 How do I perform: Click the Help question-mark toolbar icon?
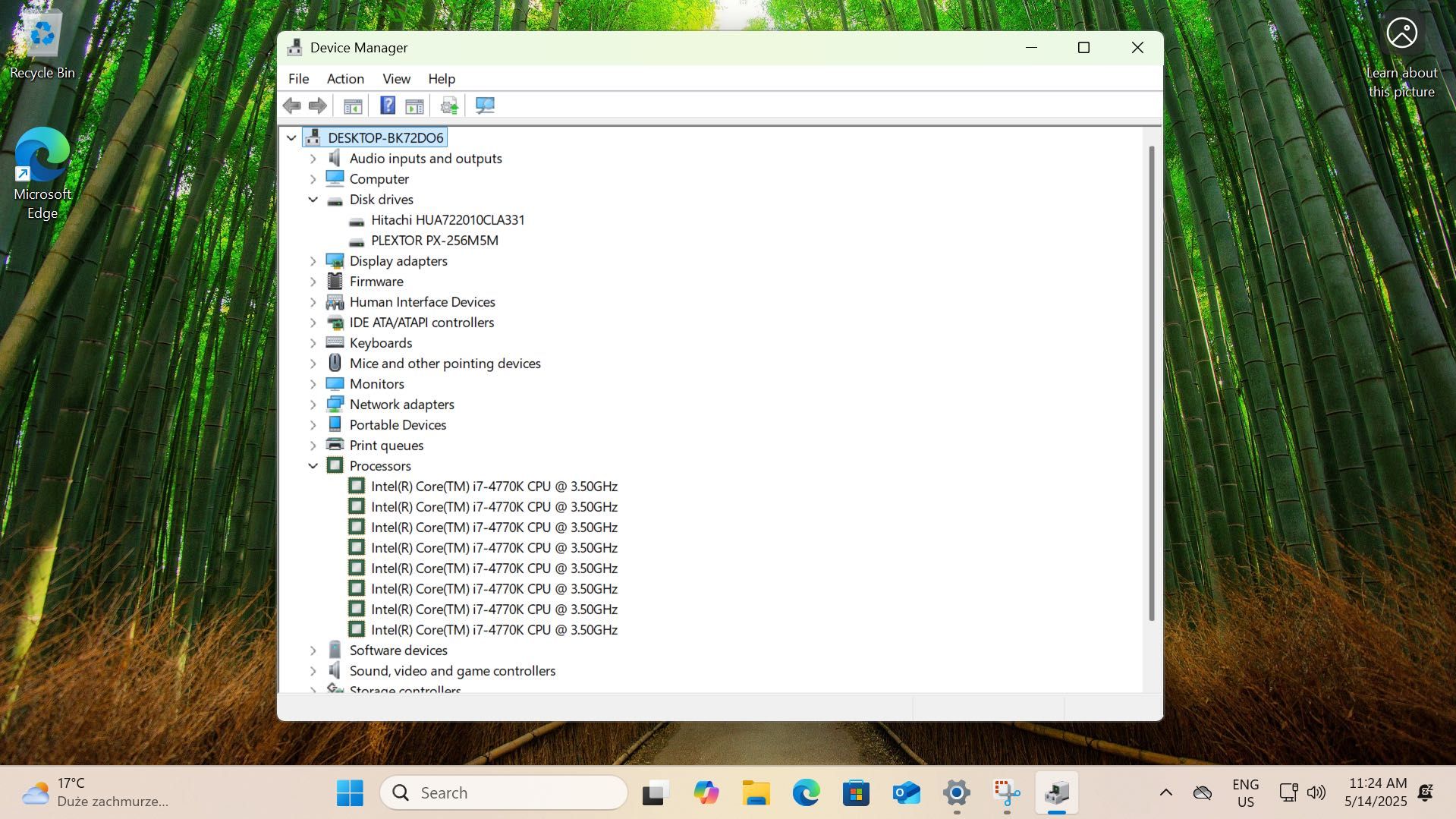pos(388,106)
